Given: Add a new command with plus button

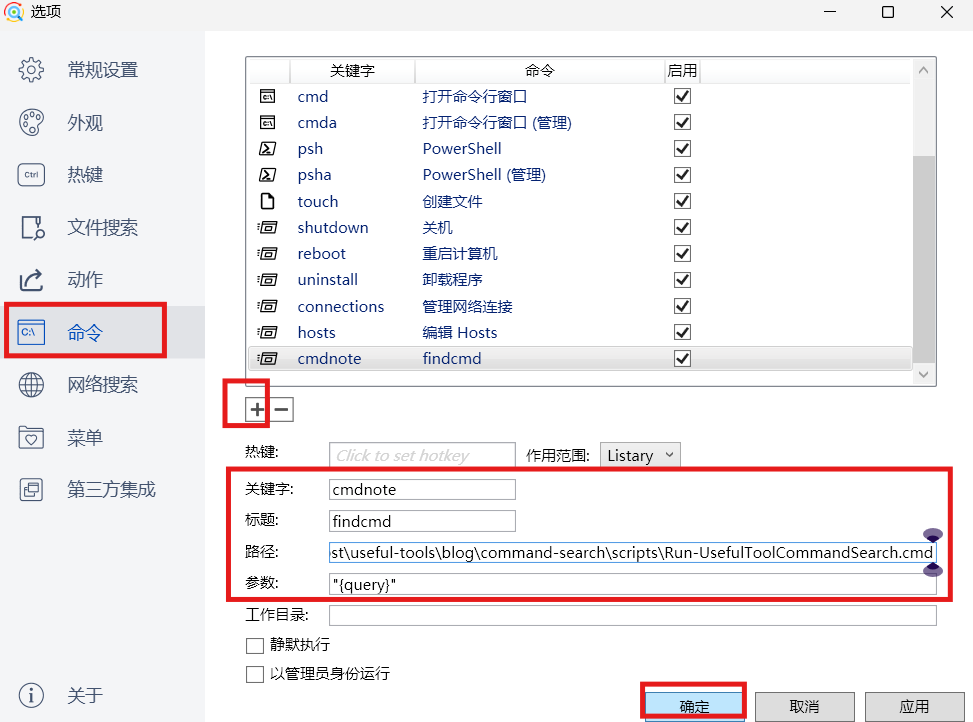Looking at the screenshot, I should [257, 409].
